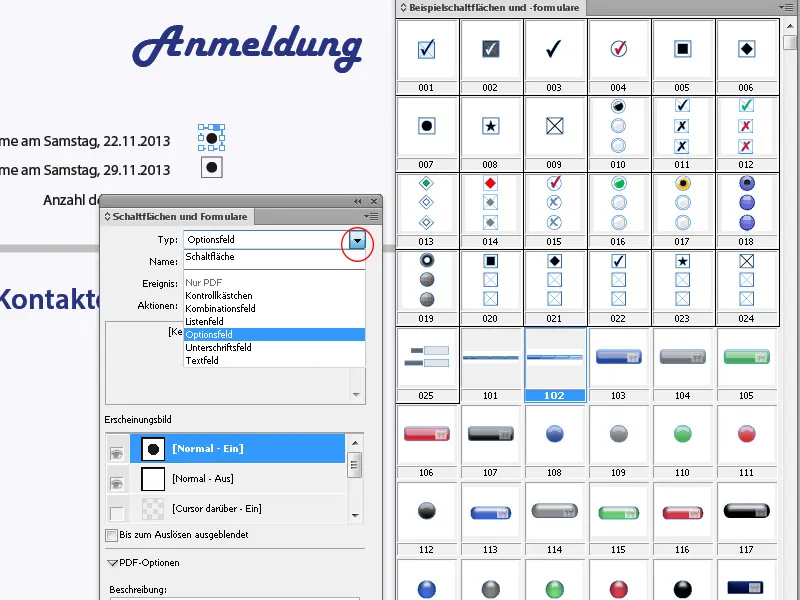Open Schaltflächen und Formulare panel menu
The height and width of the screenshot is (600, 800).
point(373,217)
